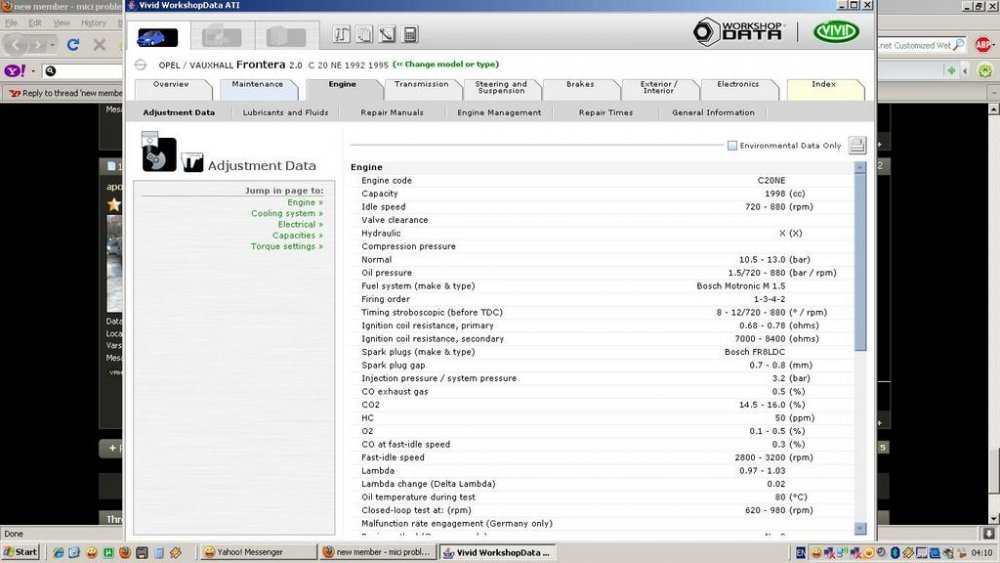Click the Workshop Data logo
The width and height of the screenshot is (1000, 563).
click(x=740, y=33)
